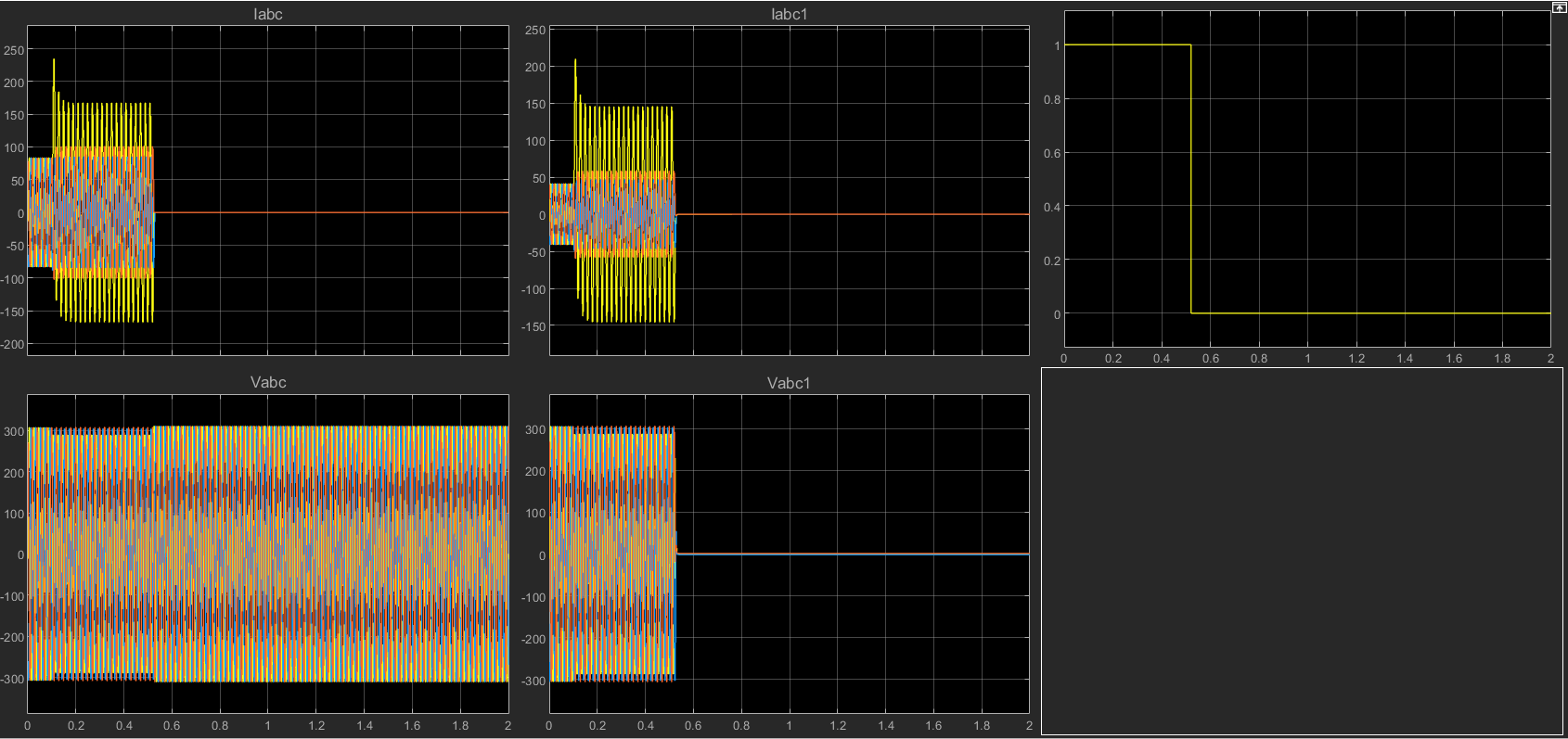The image size is (1568, 739).
Task: Click the show-toolbar arrow icon in corner
Action: coord(1558,7)
